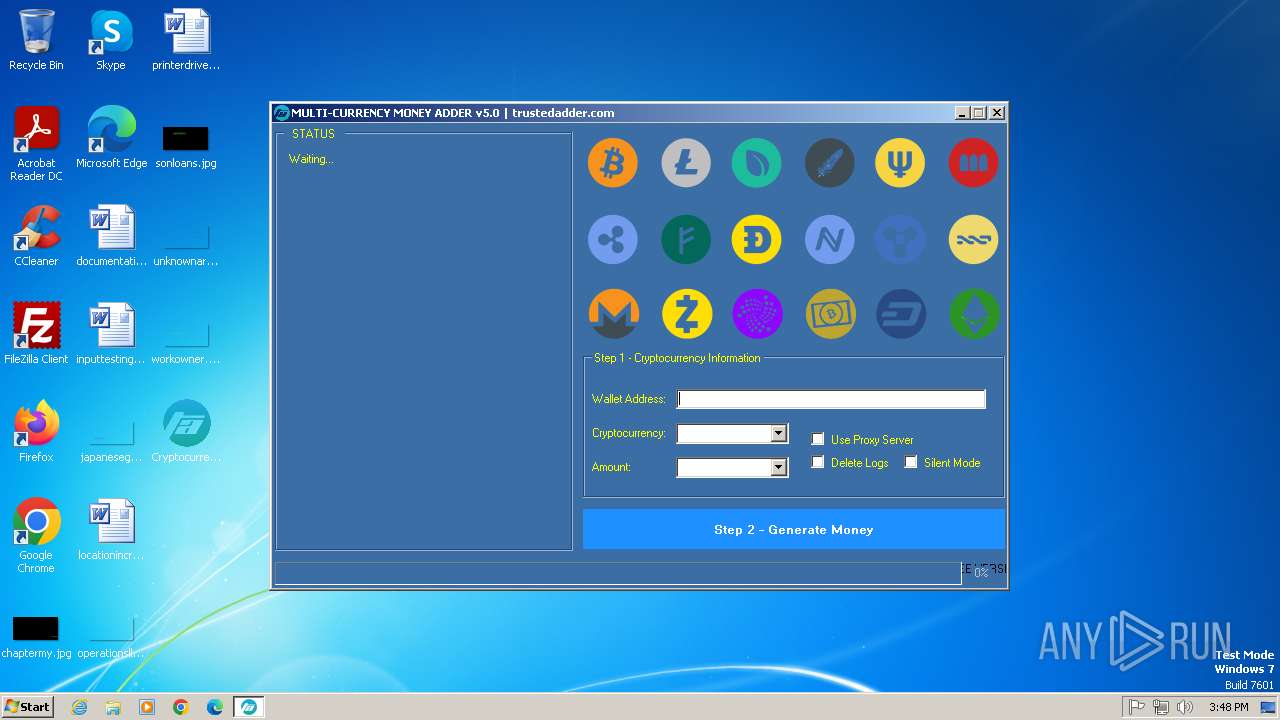
Task: Close the Money Adder window
Action: (997, 113)
